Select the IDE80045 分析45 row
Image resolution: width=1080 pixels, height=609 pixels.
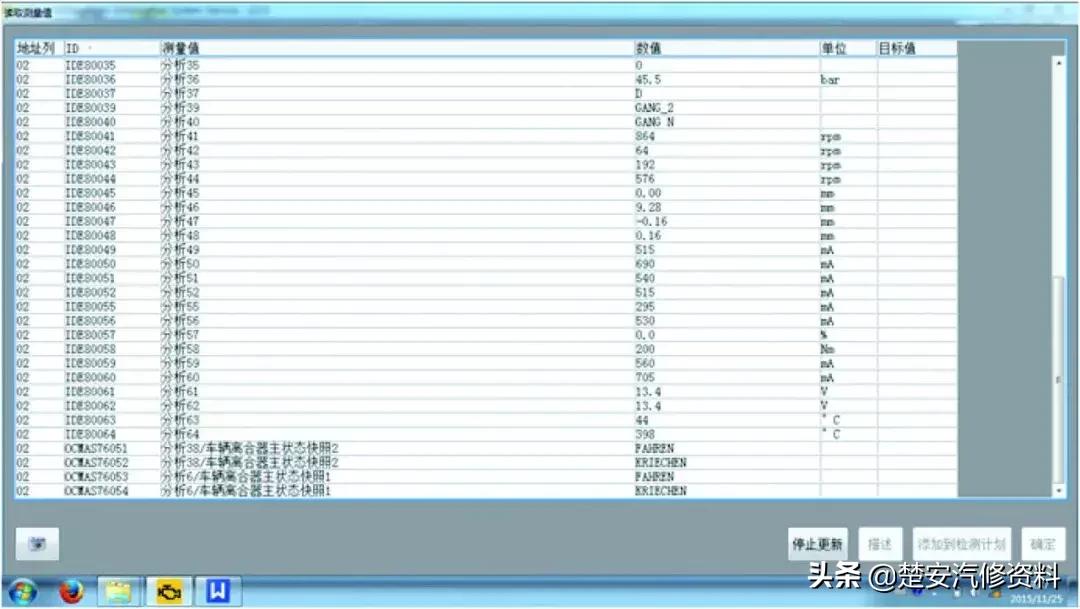click(486, 193)
